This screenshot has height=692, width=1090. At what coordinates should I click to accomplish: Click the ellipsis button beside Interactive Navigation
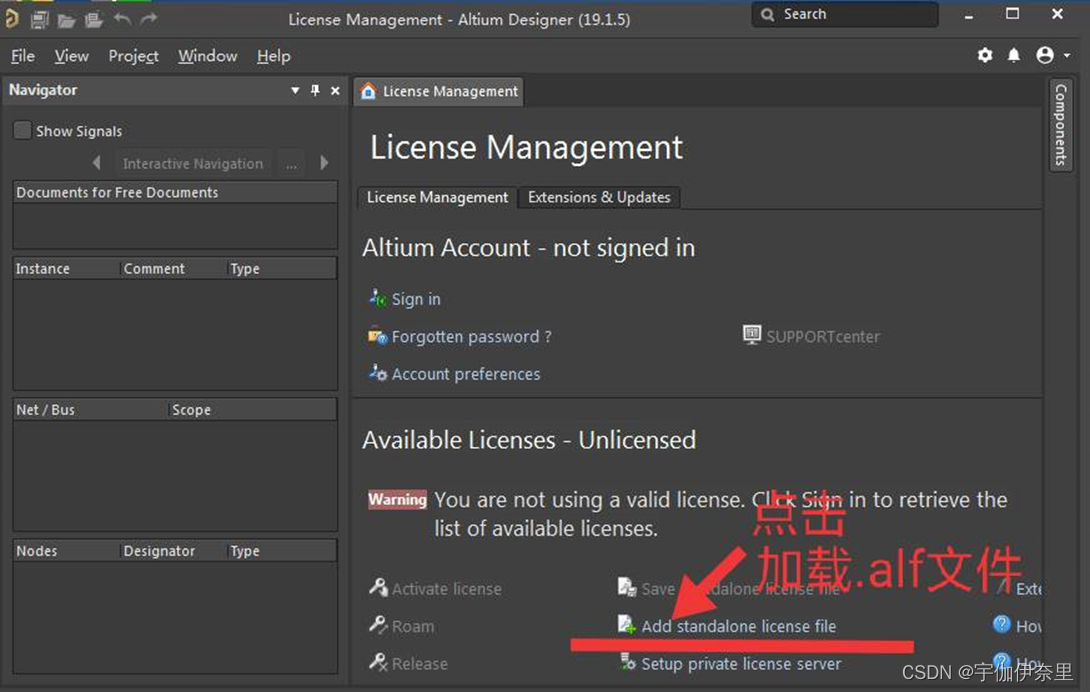click(x=291, y=163)
